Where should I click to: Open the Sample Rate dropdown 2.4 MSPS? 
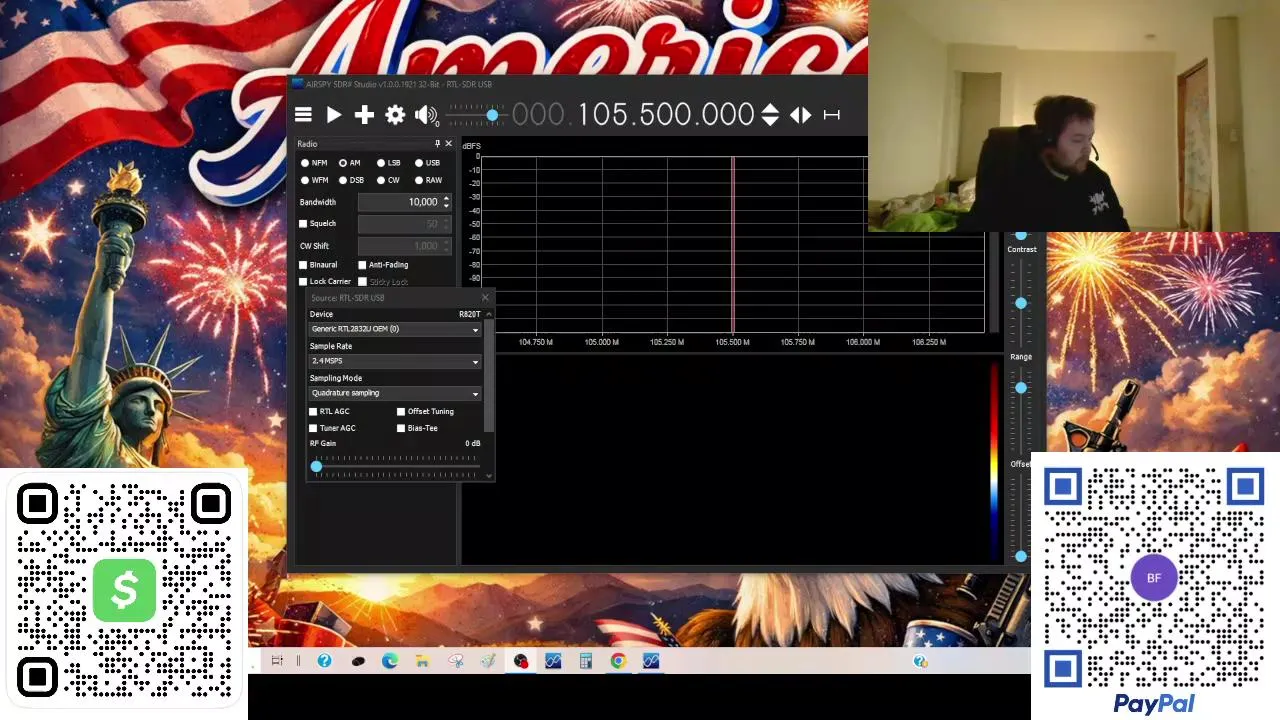(395, 361)
